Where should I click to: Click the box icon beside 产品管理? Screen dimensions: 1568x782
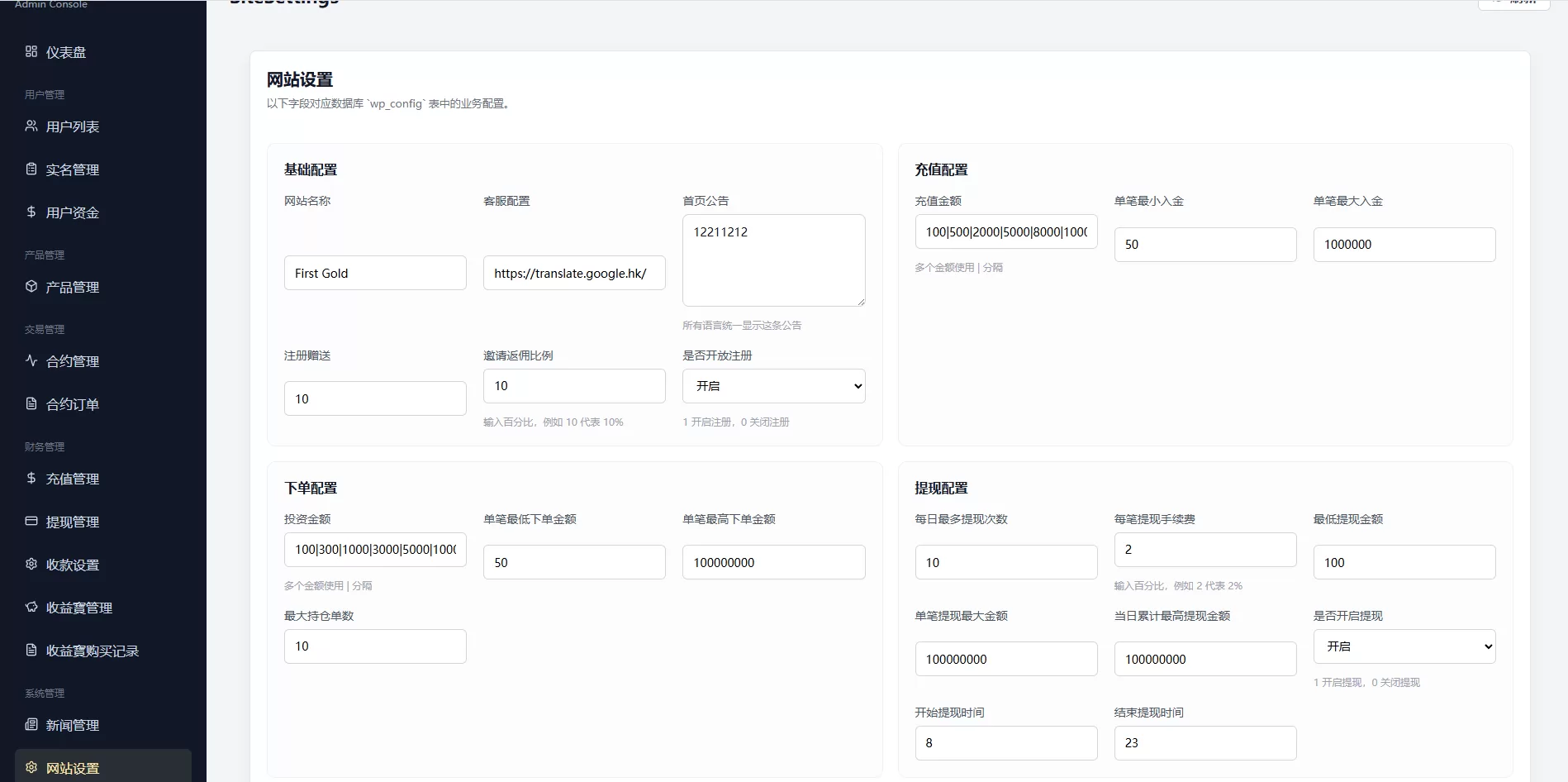click(x=31, y=286)
